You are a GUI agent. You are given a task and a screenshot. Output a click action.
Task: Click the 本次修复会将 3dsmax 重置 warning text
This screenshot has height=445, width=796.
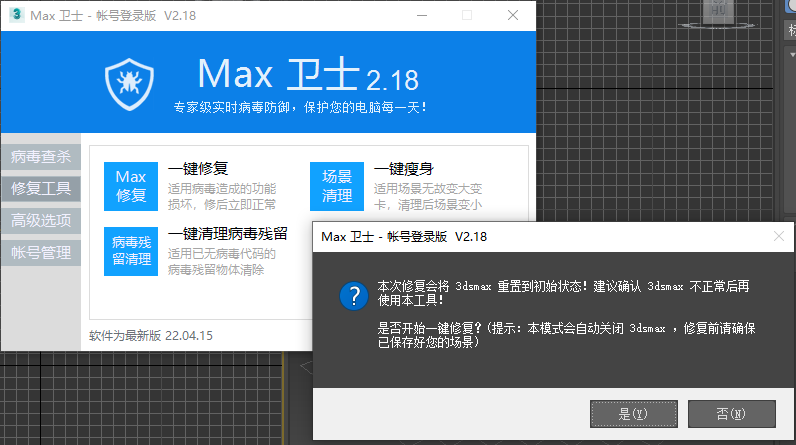point(563,293)
